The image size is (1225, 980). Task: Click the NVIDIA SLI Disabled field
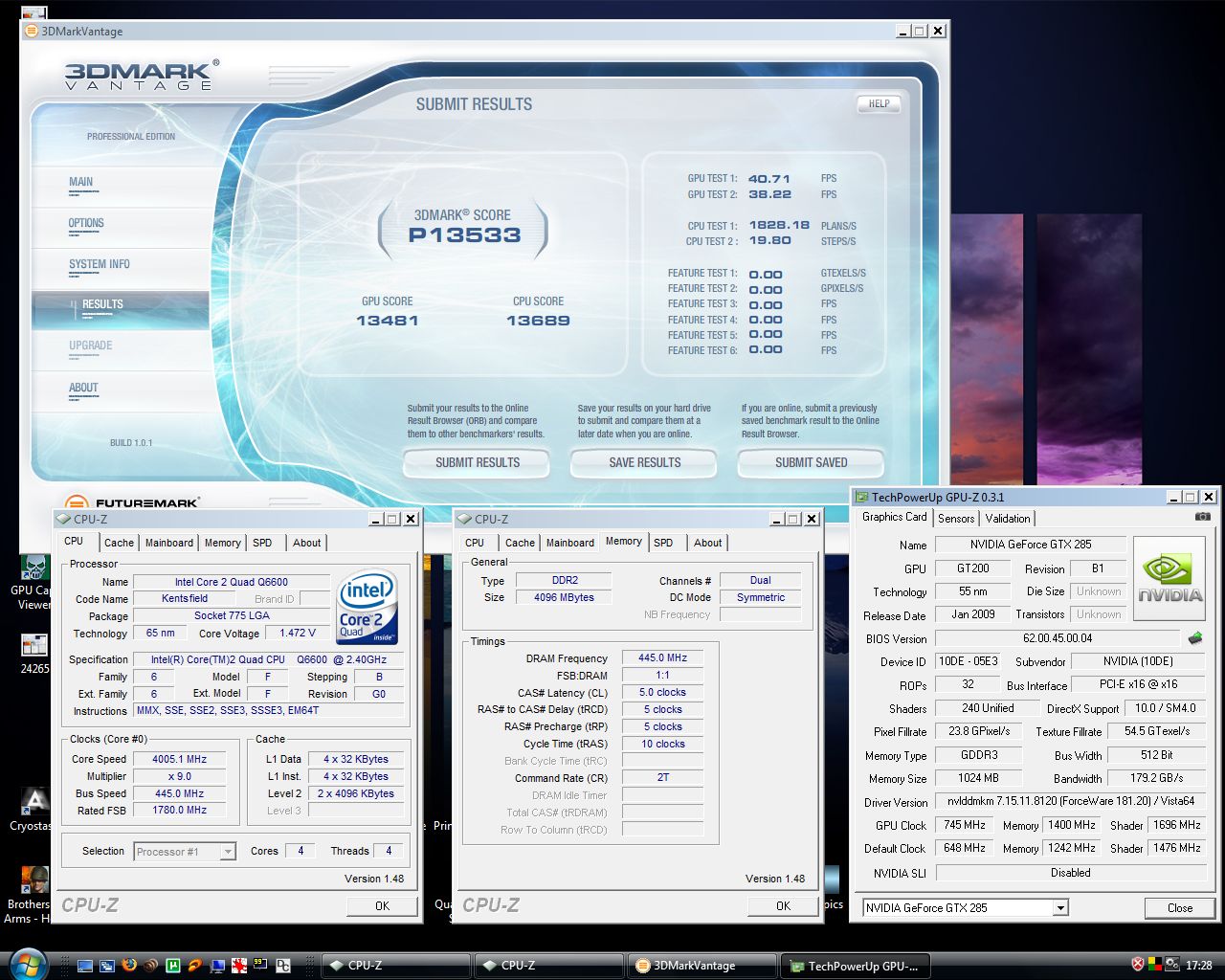pyautogui.click(x=1069, y=873)
